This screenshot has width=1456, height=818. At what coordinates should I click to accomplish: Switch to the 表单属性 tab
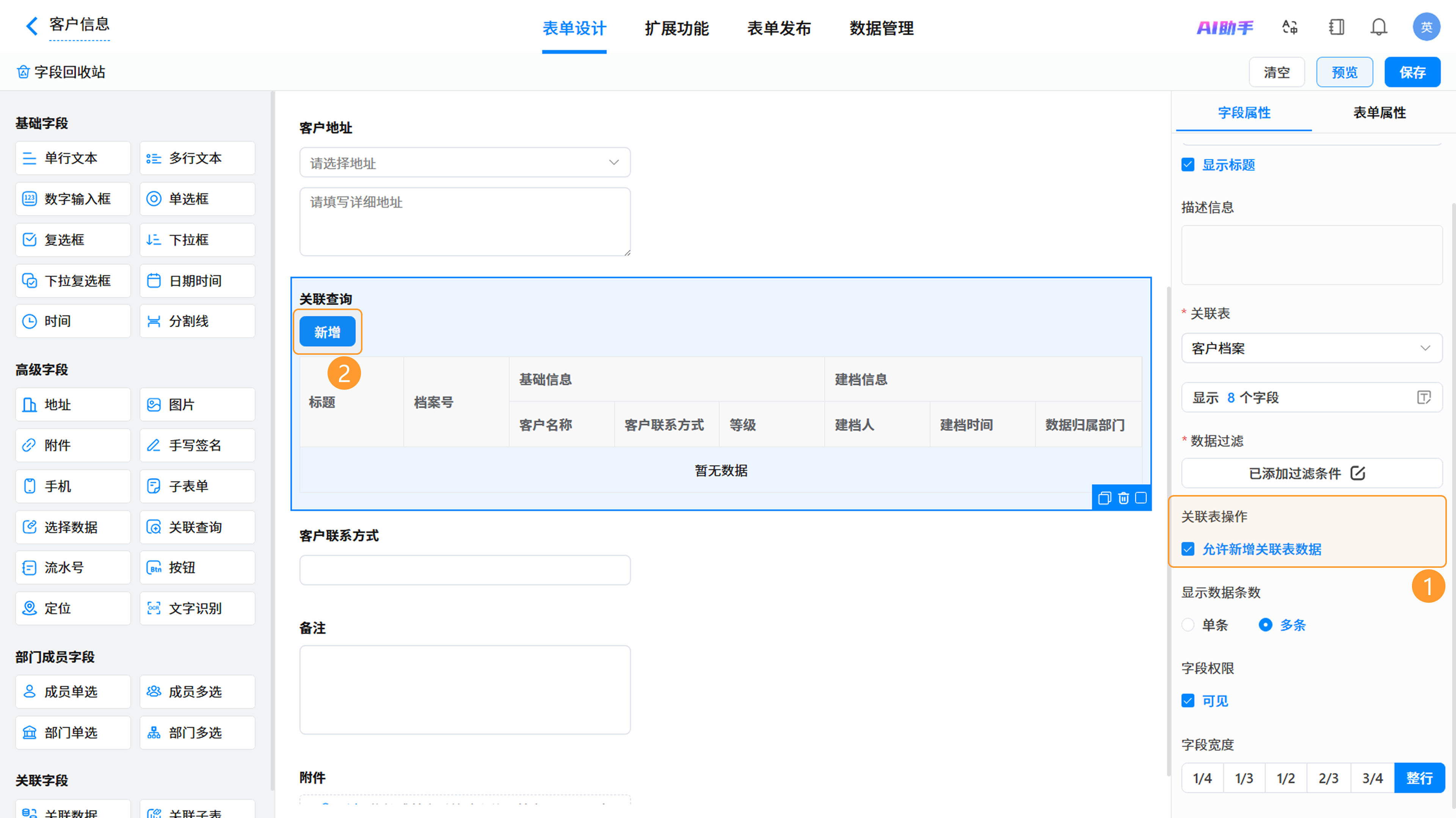pos(1379,113)
